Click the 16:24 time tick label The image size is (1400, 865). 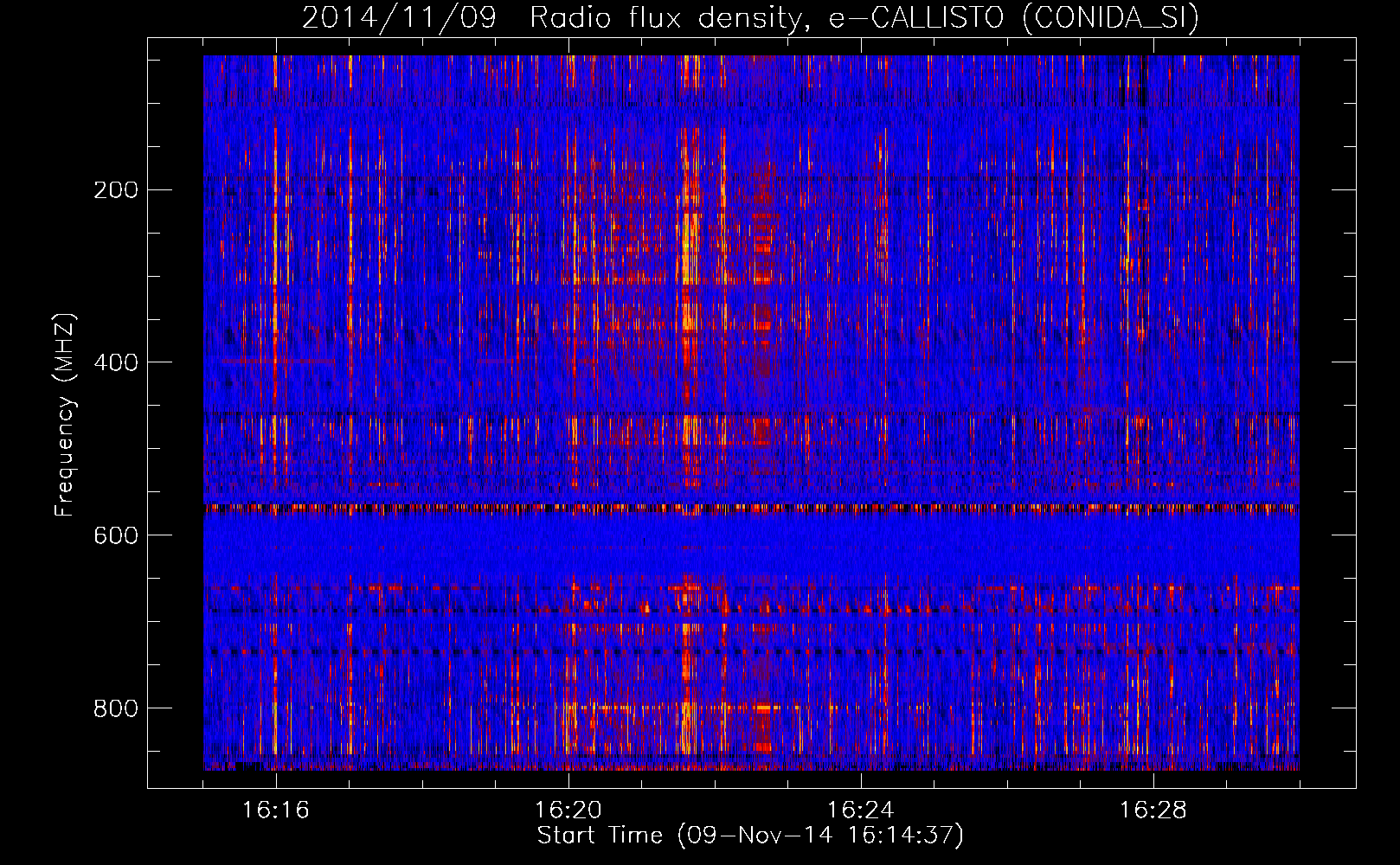(861, 811)
